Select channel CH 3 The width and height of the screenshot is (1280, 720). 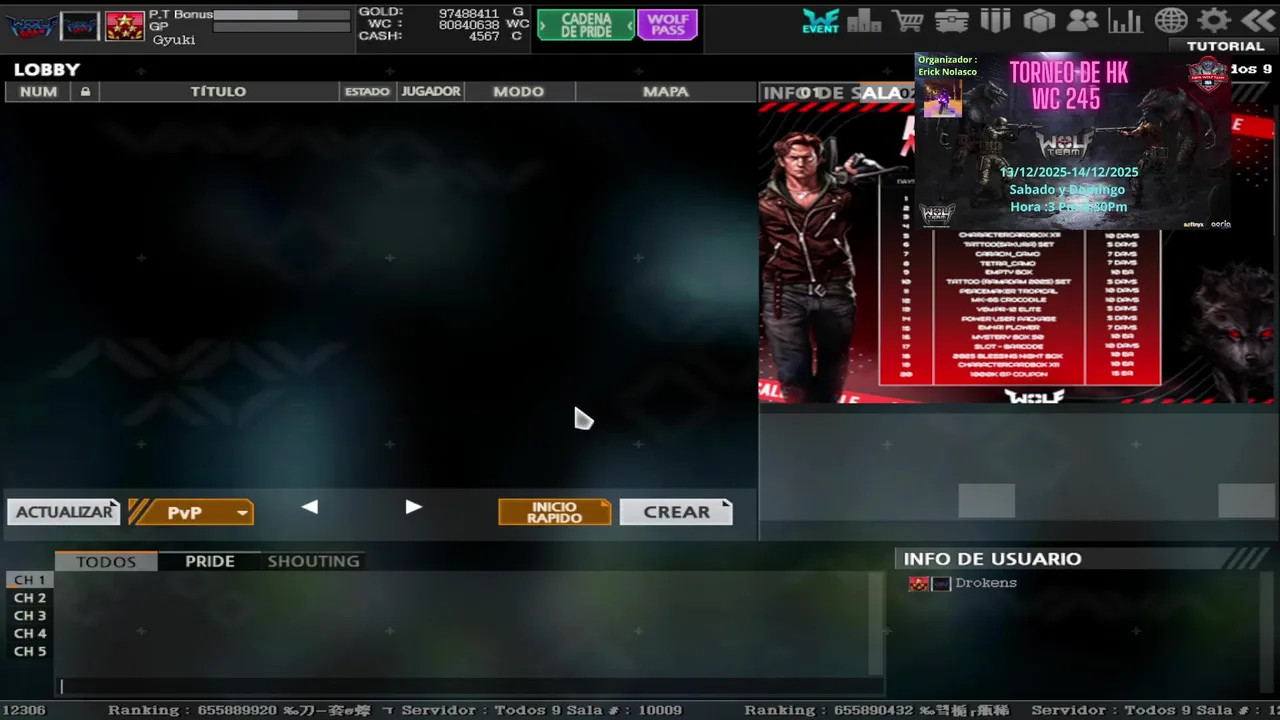coord(30,616)
